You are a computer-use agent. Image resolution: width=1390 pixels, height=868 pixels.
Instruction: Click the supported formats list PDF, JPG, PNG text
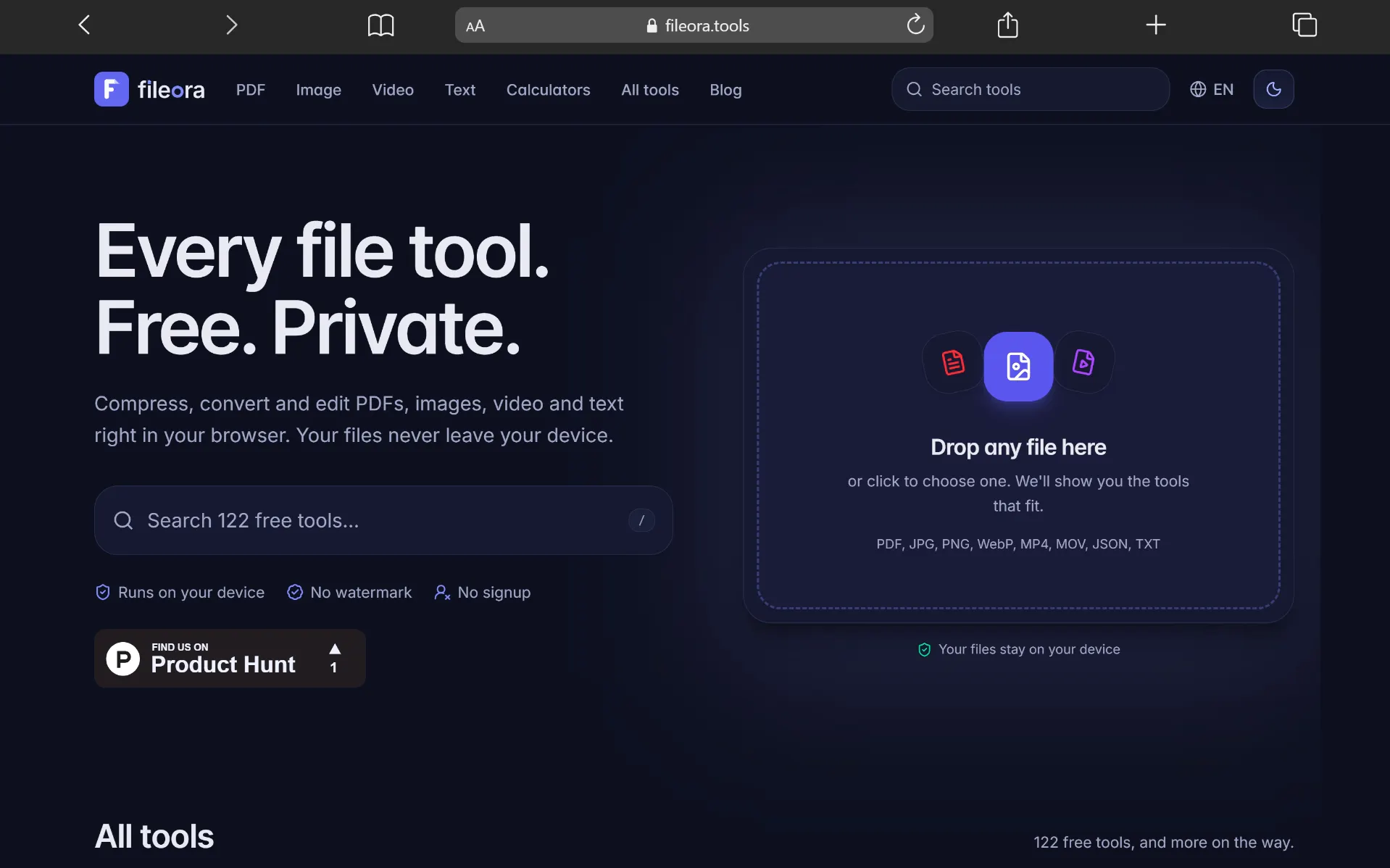click(1018, 544)
